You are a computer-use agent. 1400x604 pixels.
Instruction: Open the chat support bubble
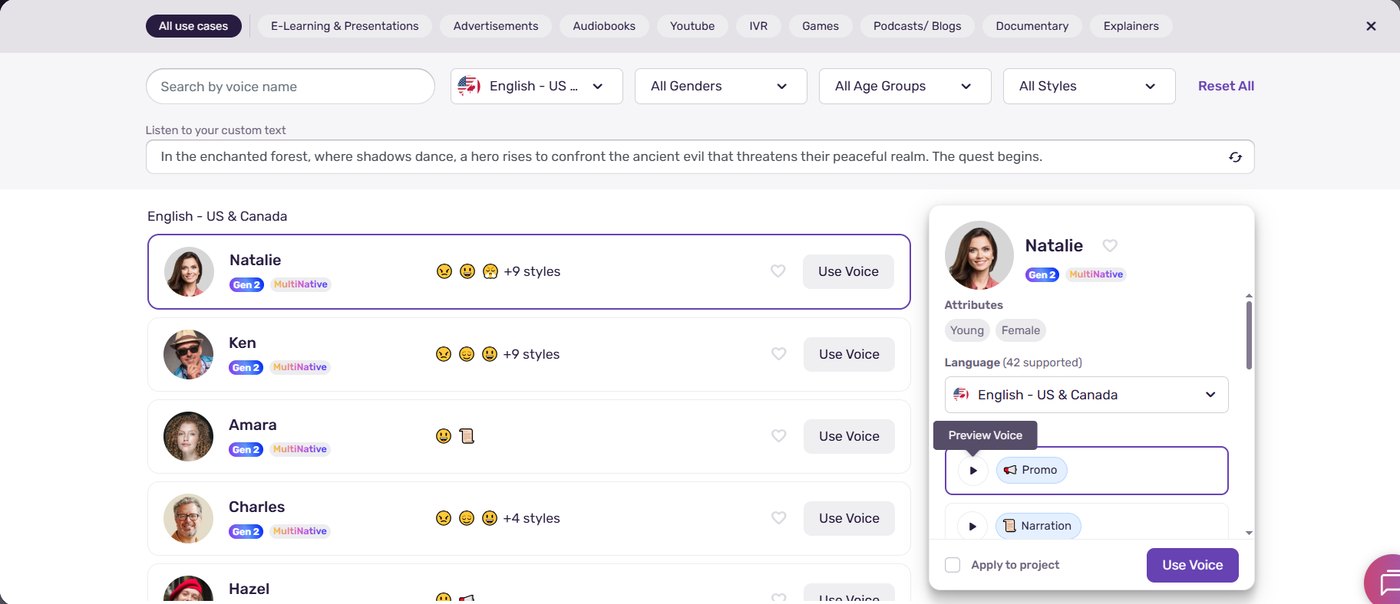(1386, 582)
